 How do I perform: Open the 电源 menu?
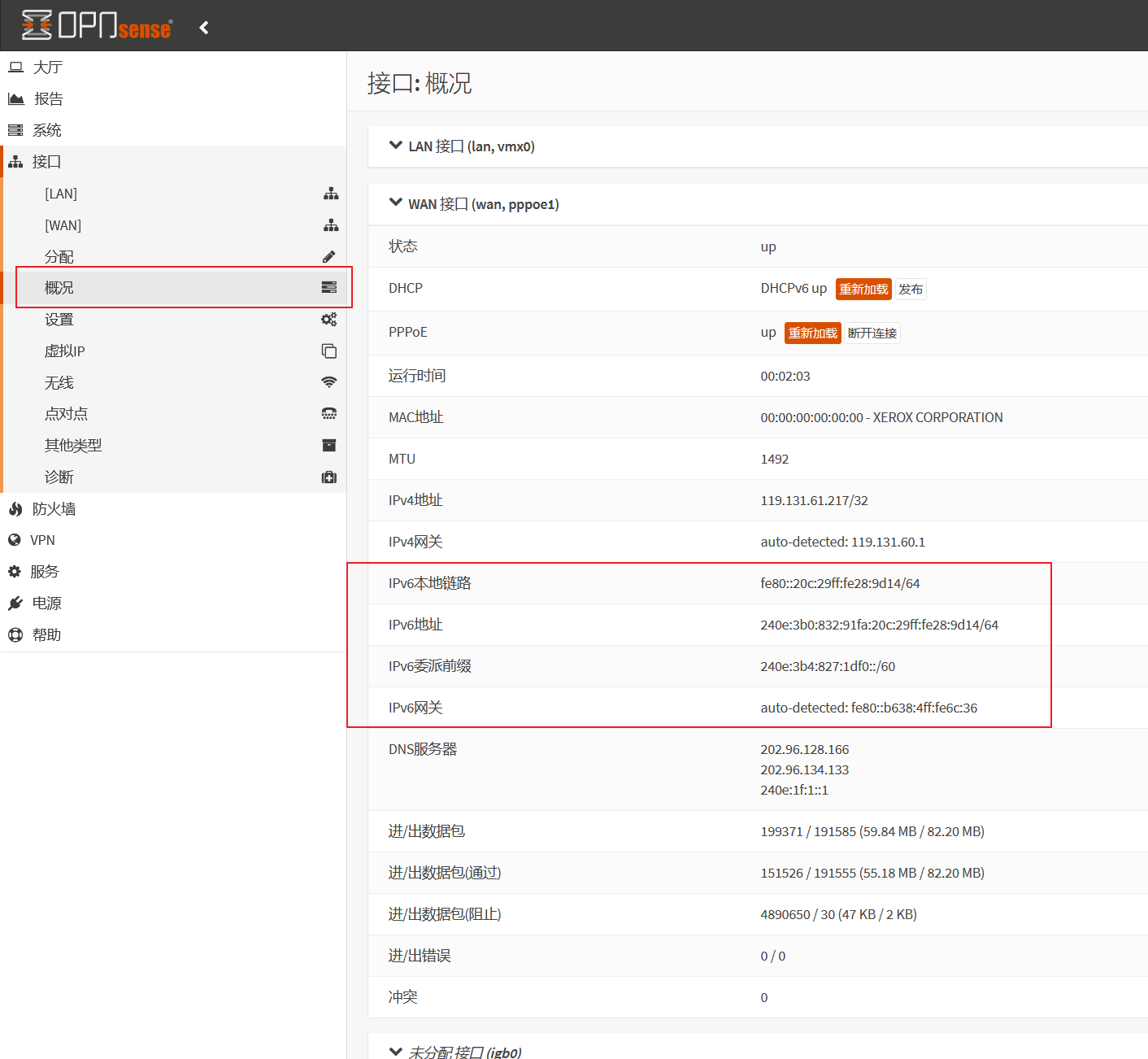point(173,604)
